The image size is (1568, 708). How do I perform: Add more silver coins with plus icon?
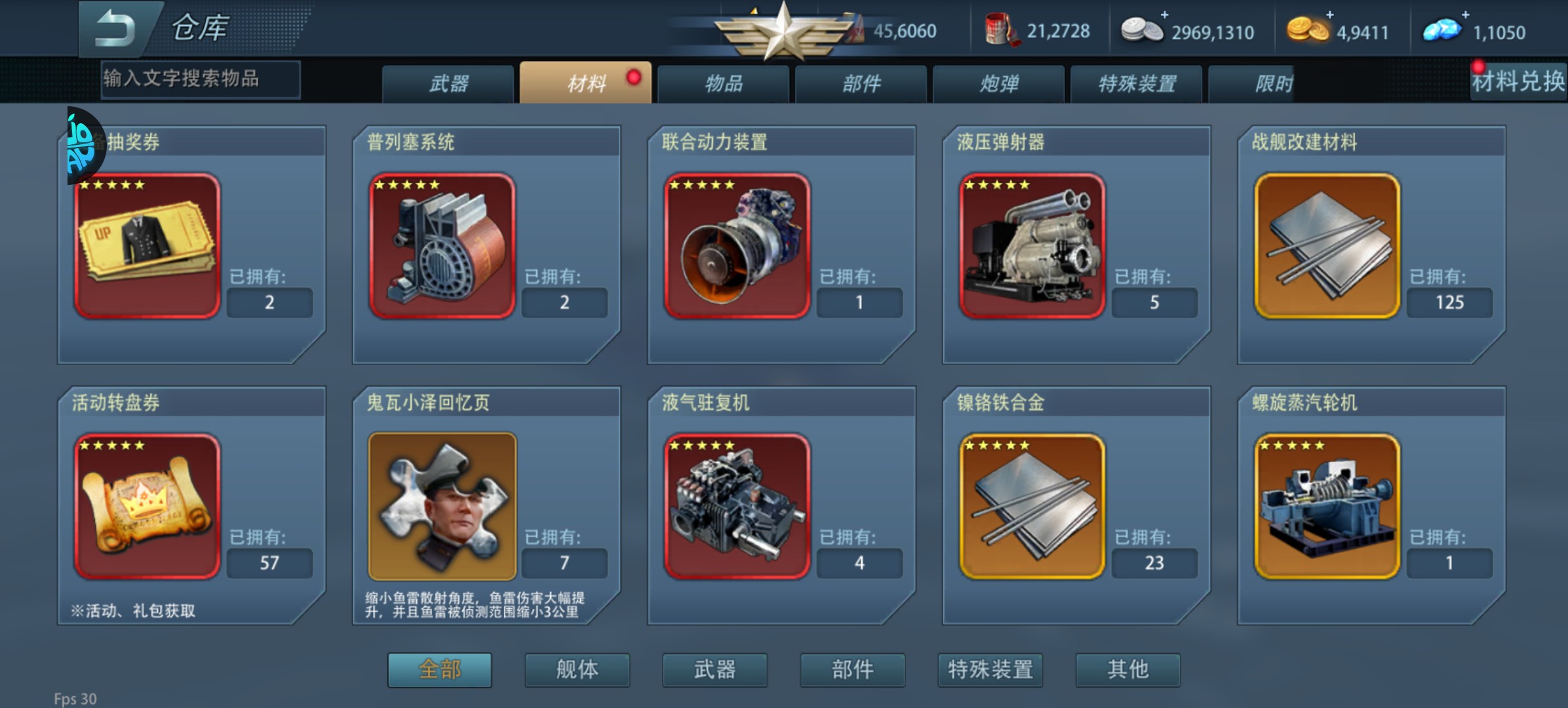[1164, 14]
